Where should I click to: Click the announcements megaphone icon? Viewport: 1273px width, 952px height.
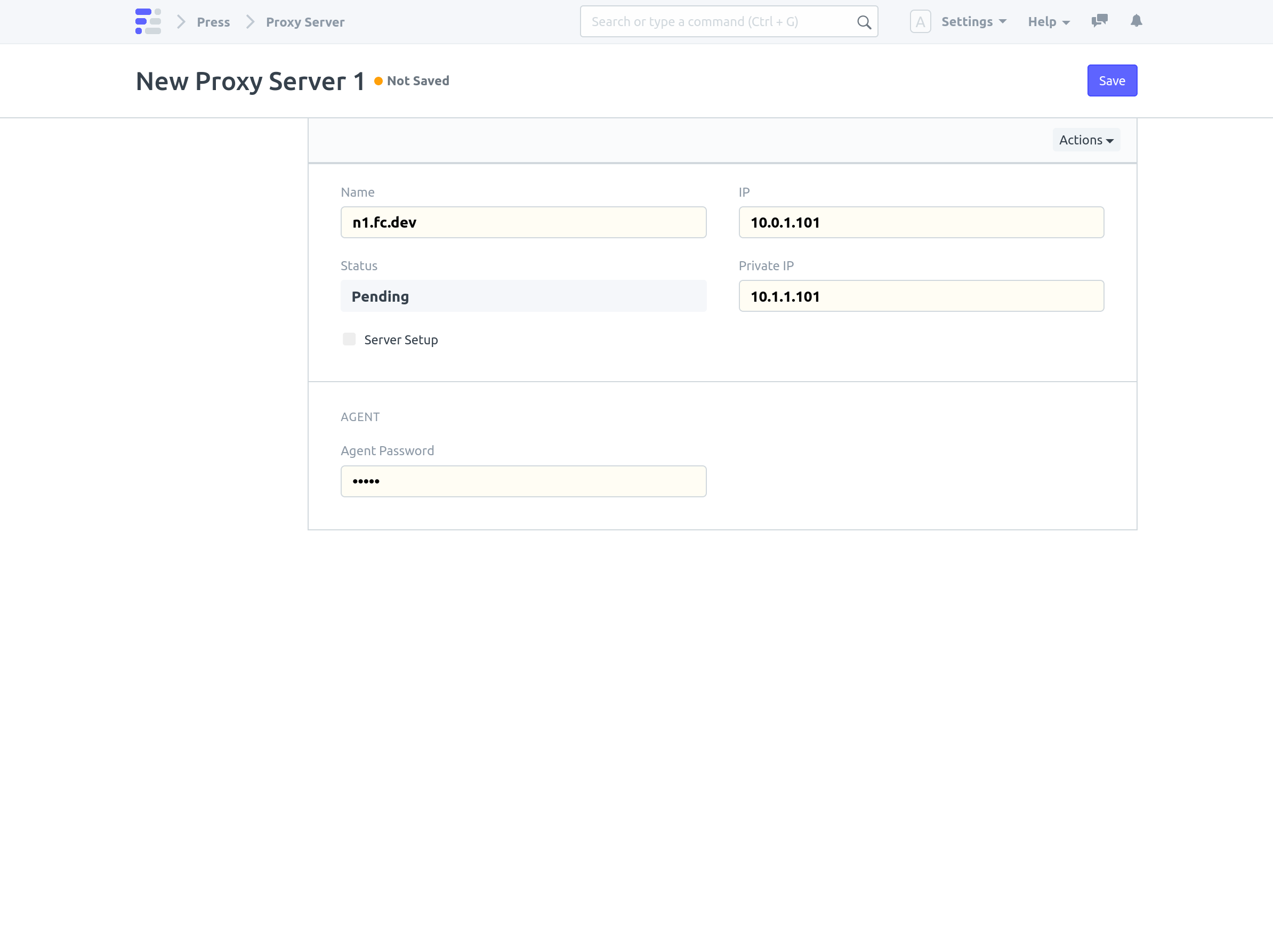pyautogui.click(x=1100, y=21)
